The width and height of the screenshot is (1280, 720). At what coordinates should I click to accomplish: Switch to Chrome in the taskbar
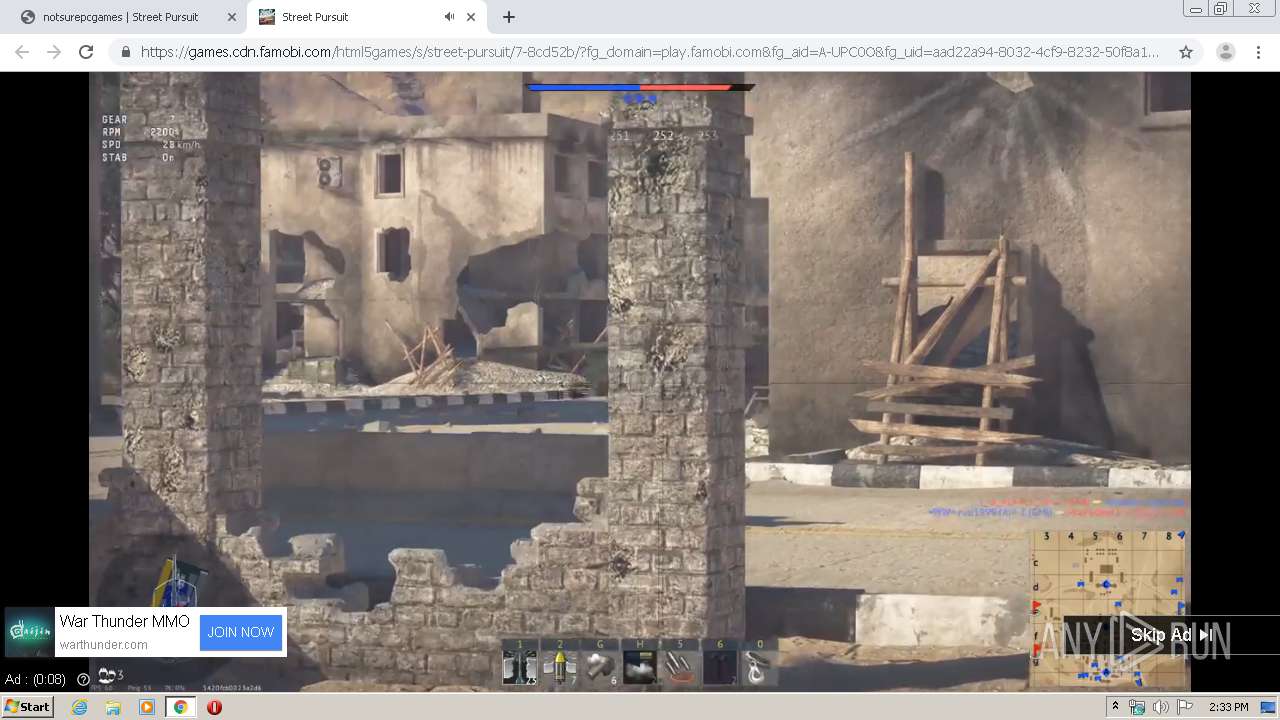[180, 707]
